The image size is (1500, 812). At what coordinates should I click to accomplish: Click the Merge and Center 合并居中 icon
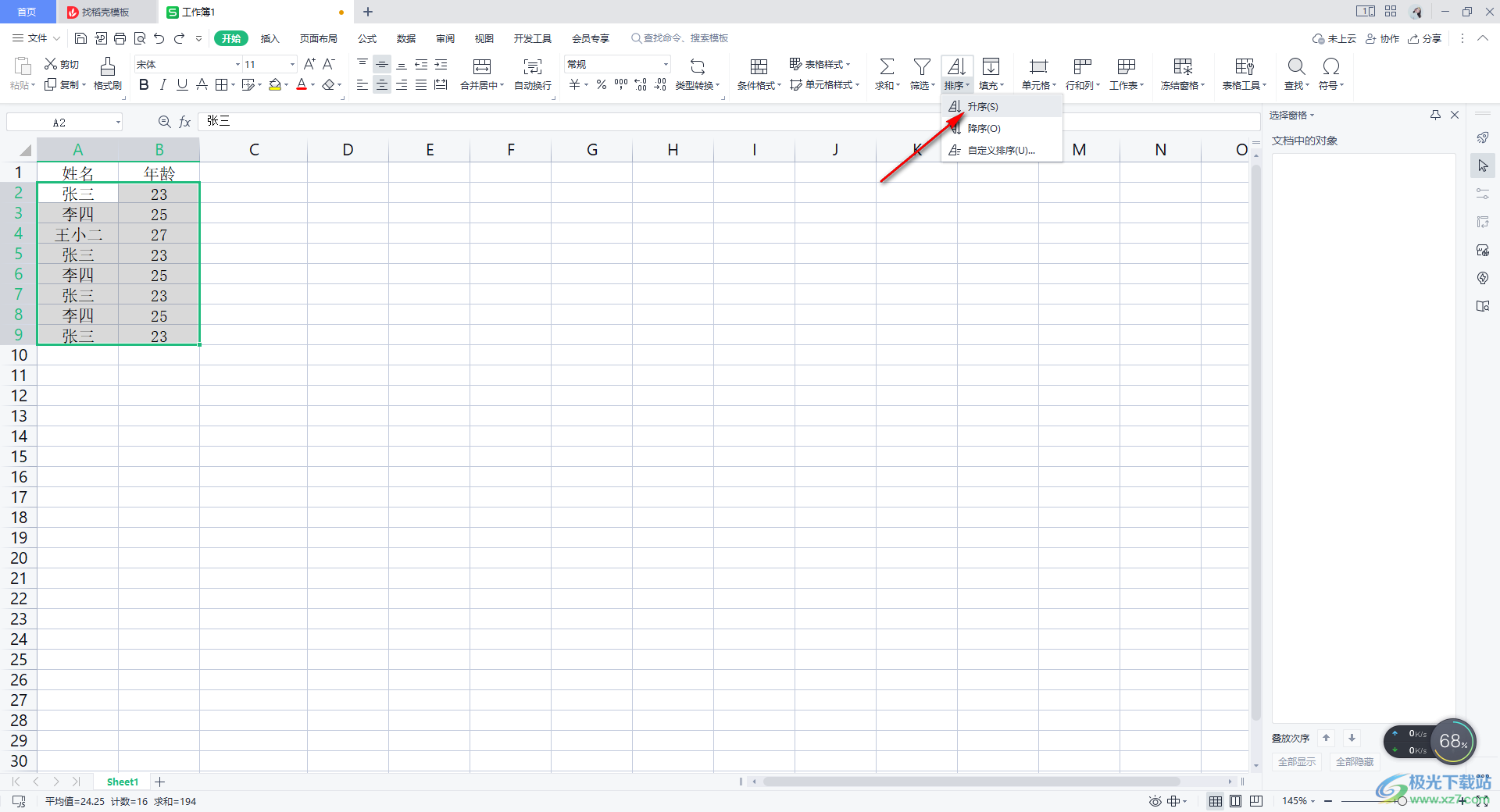[482, 66]
